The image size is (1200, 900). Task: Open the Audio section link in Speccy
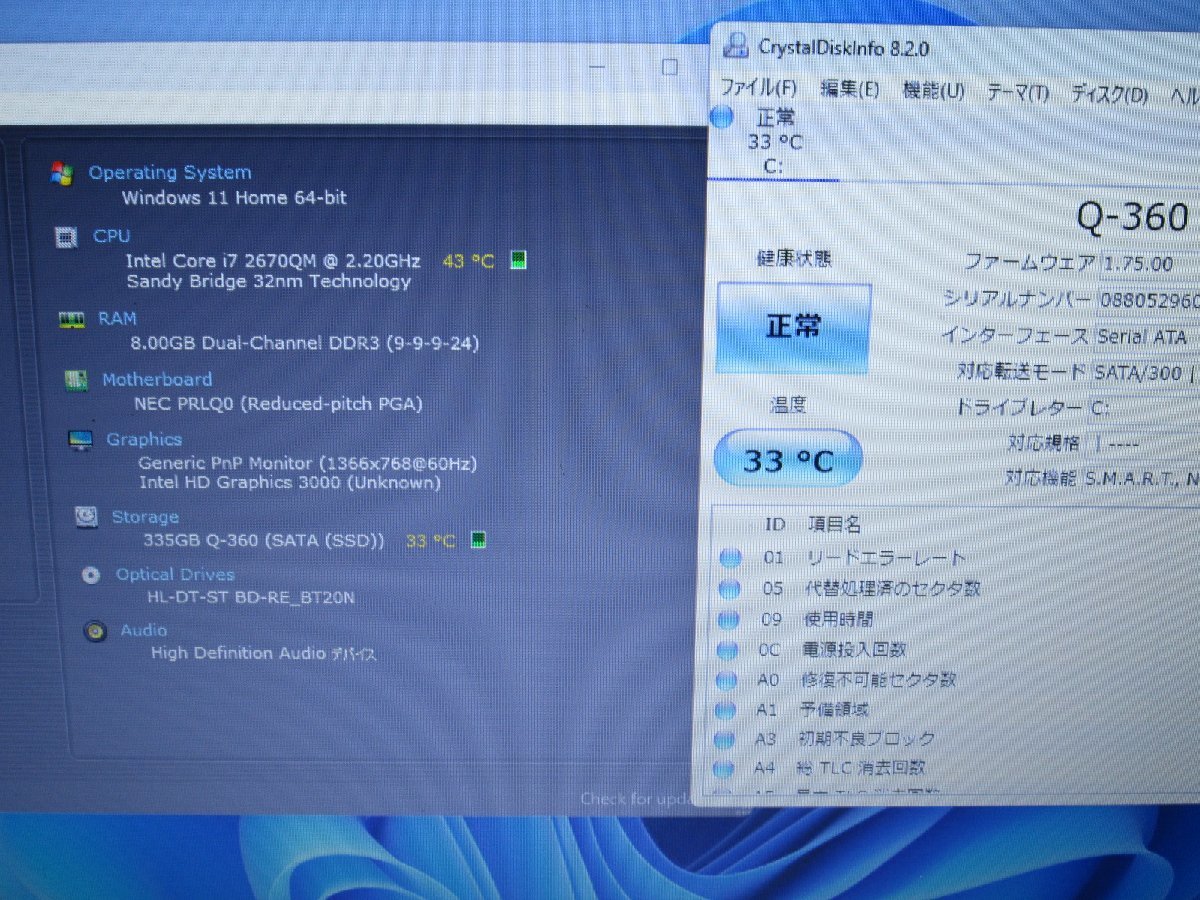pos(143,630)
